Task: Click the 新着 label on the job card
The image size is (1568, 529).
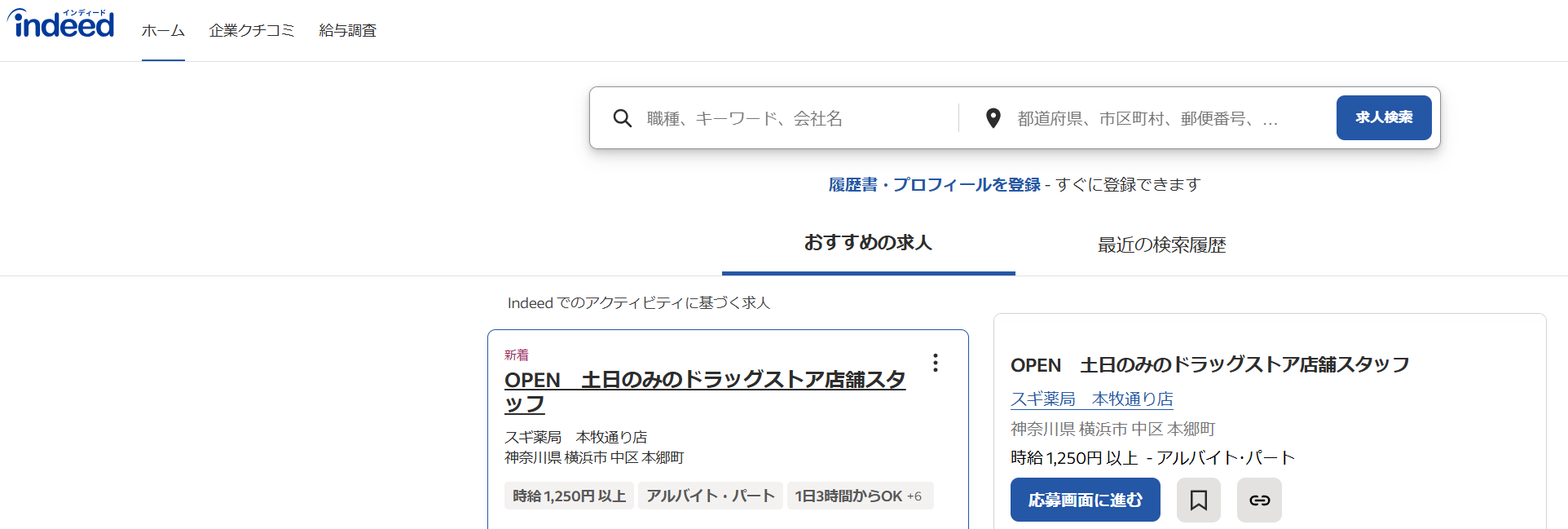Action: click(517, 355)
